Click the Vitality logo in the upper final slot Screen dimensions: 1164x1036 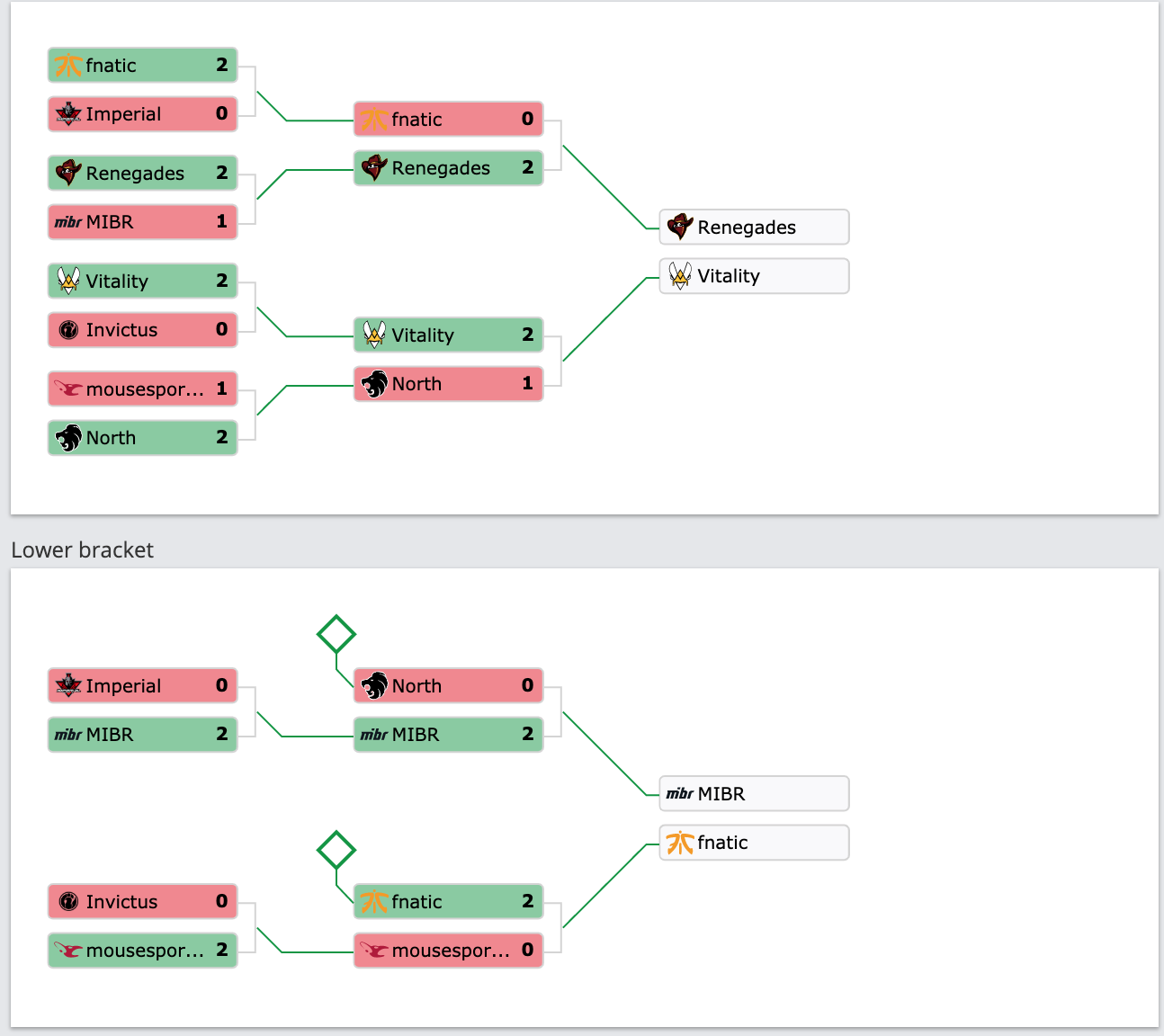point(680,276)
